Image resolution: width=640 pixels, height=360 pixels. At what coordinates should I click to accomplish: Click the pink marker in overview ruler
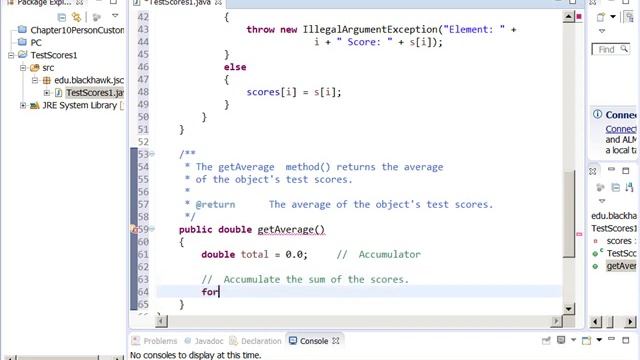(579, 234)
